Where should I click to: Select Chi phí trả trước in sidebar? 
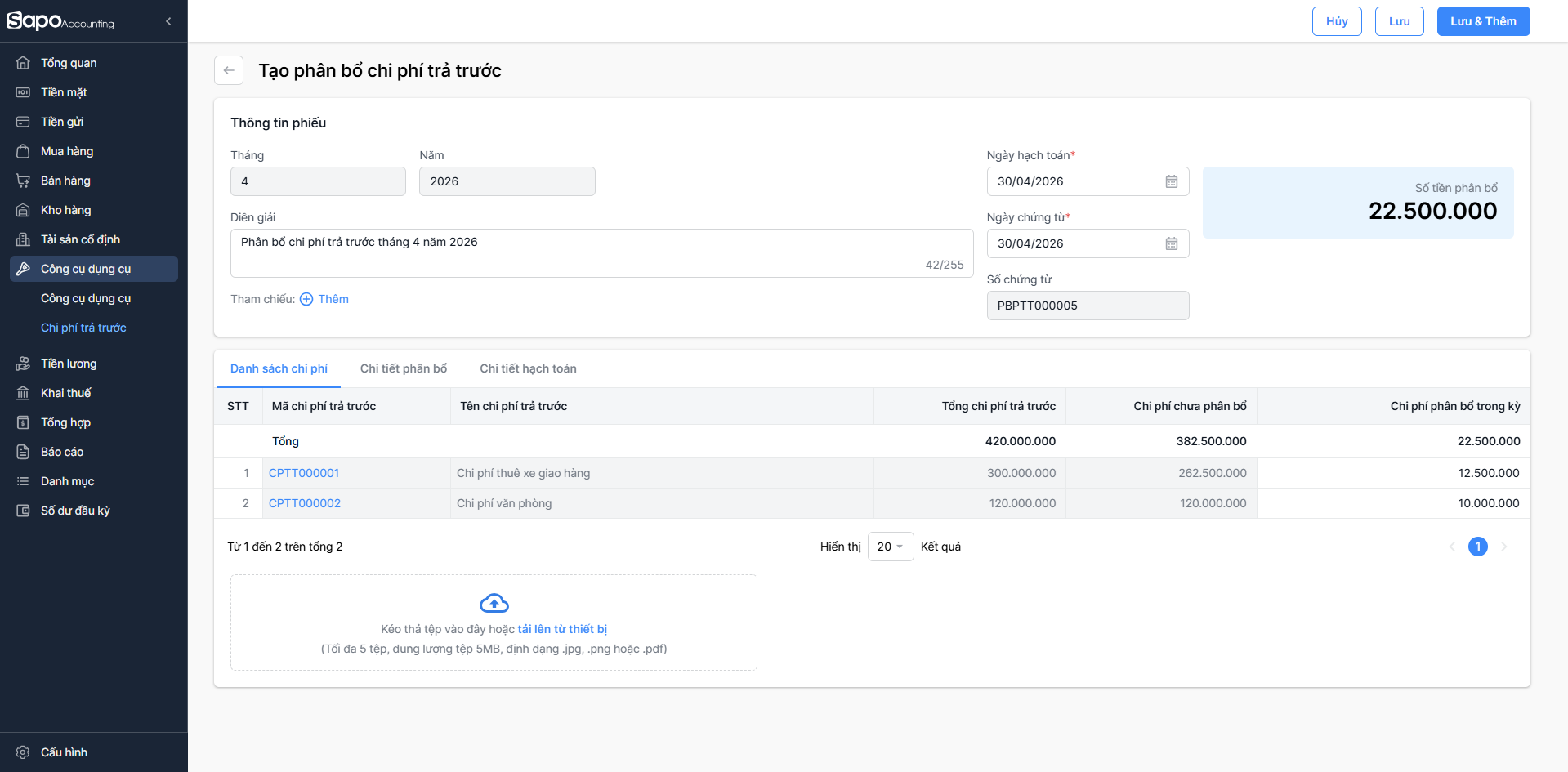point(83,328)
